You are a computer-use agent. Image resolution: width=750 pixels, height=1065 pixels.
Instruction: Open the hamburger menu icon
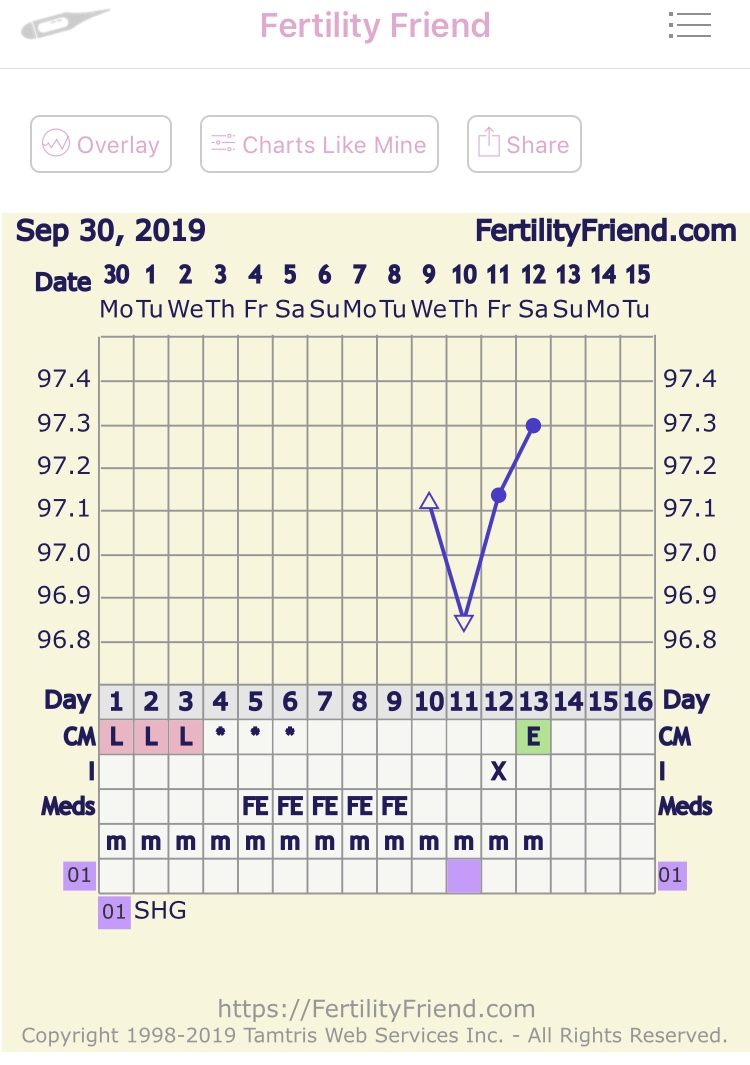tap(690, 25)
